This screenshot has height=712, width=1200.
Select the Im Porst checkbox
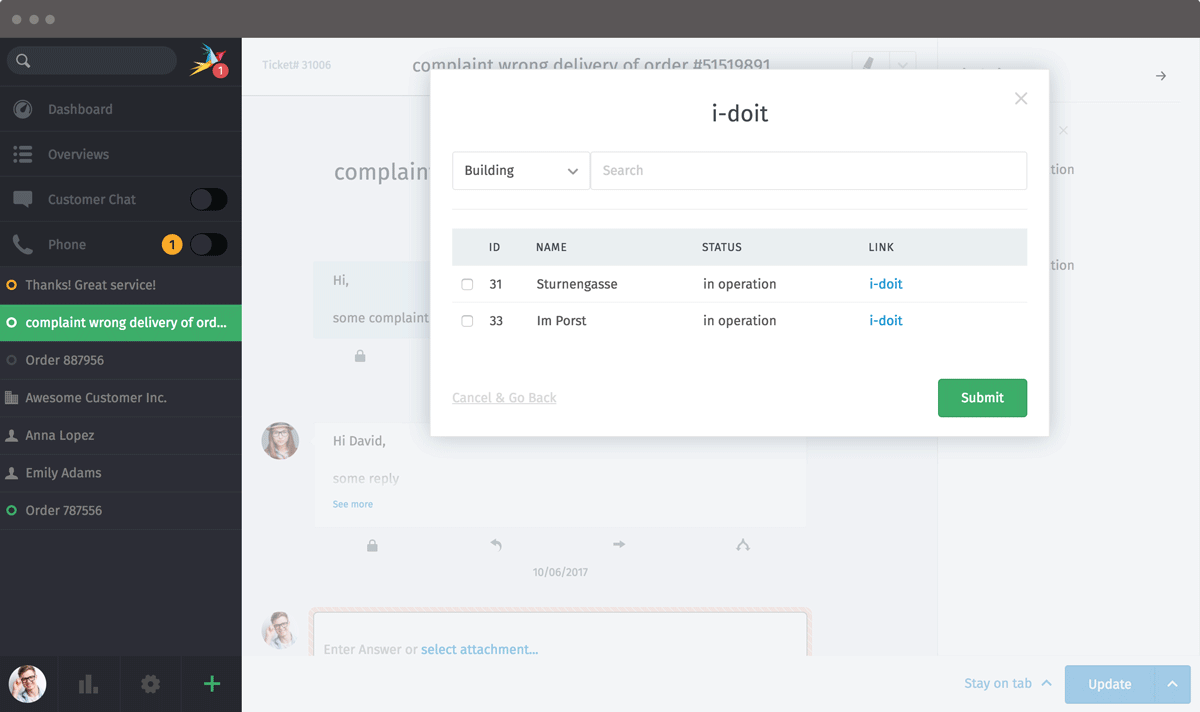pyautogui.click(x=467, y=321)
